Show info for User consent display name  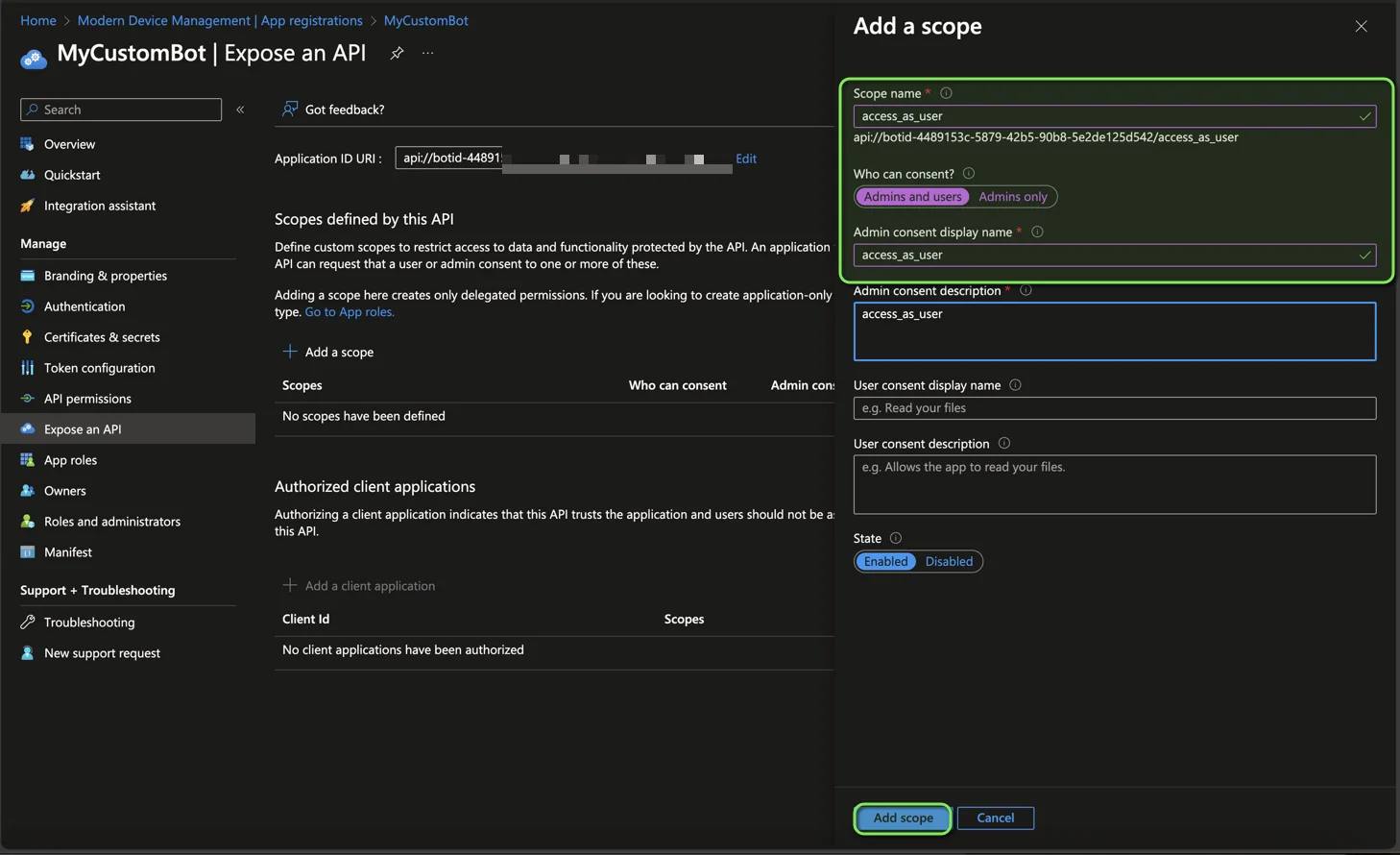click(x=1015, y=385)
